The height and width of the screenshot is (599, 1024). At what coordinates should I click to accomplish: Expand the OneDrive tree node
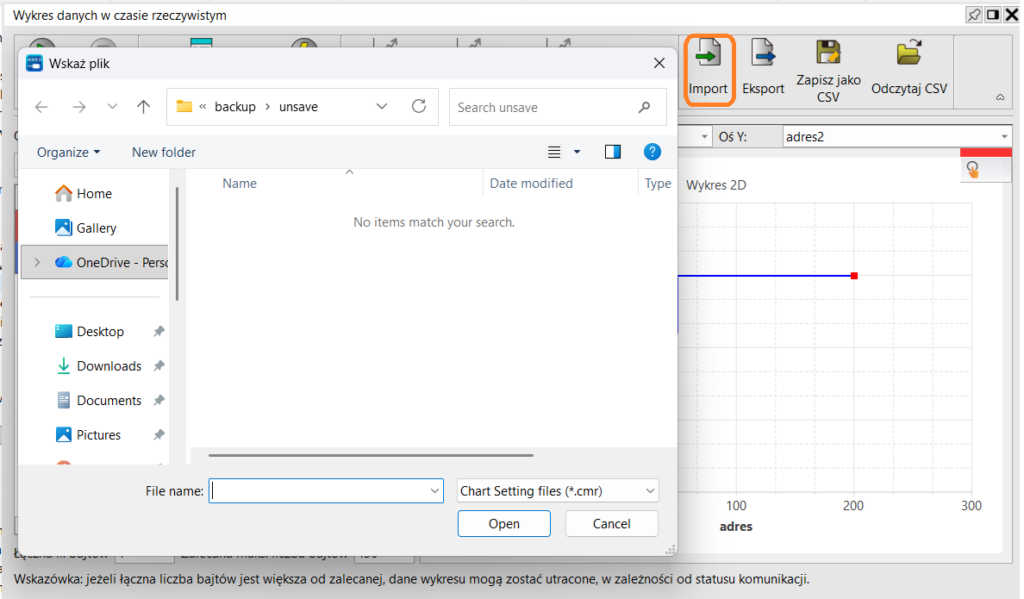click(x=37, y=262)
